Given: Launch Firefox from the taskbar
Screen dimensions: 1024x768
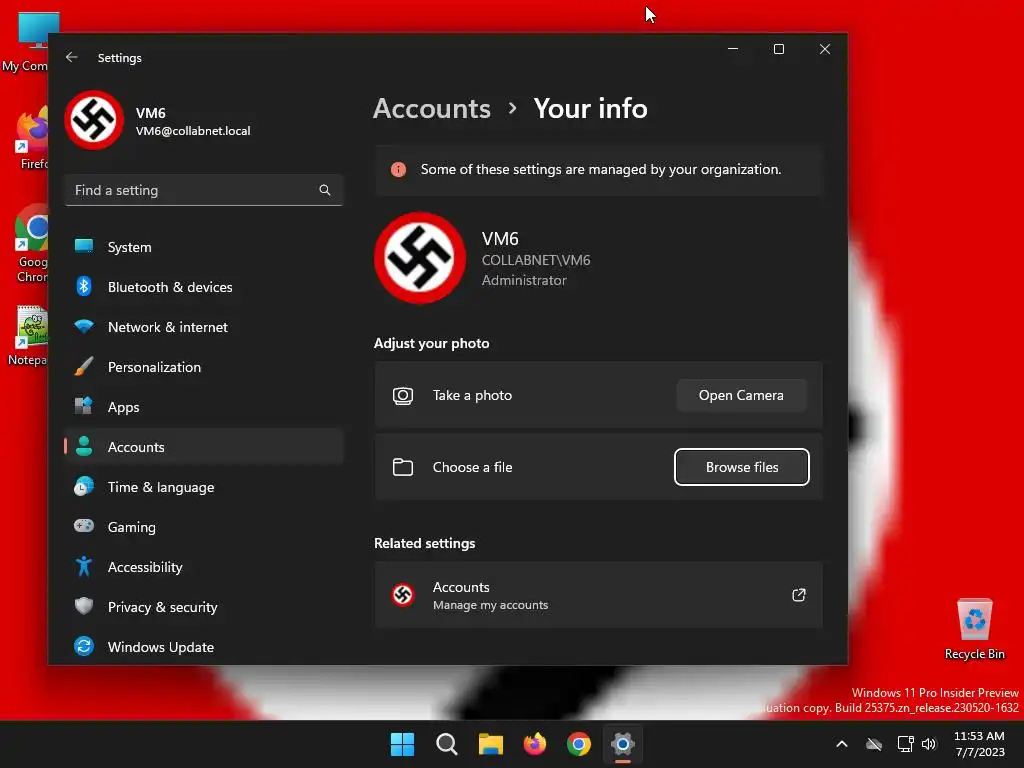Looking at the screenshot, I should (x=535, y=744).
